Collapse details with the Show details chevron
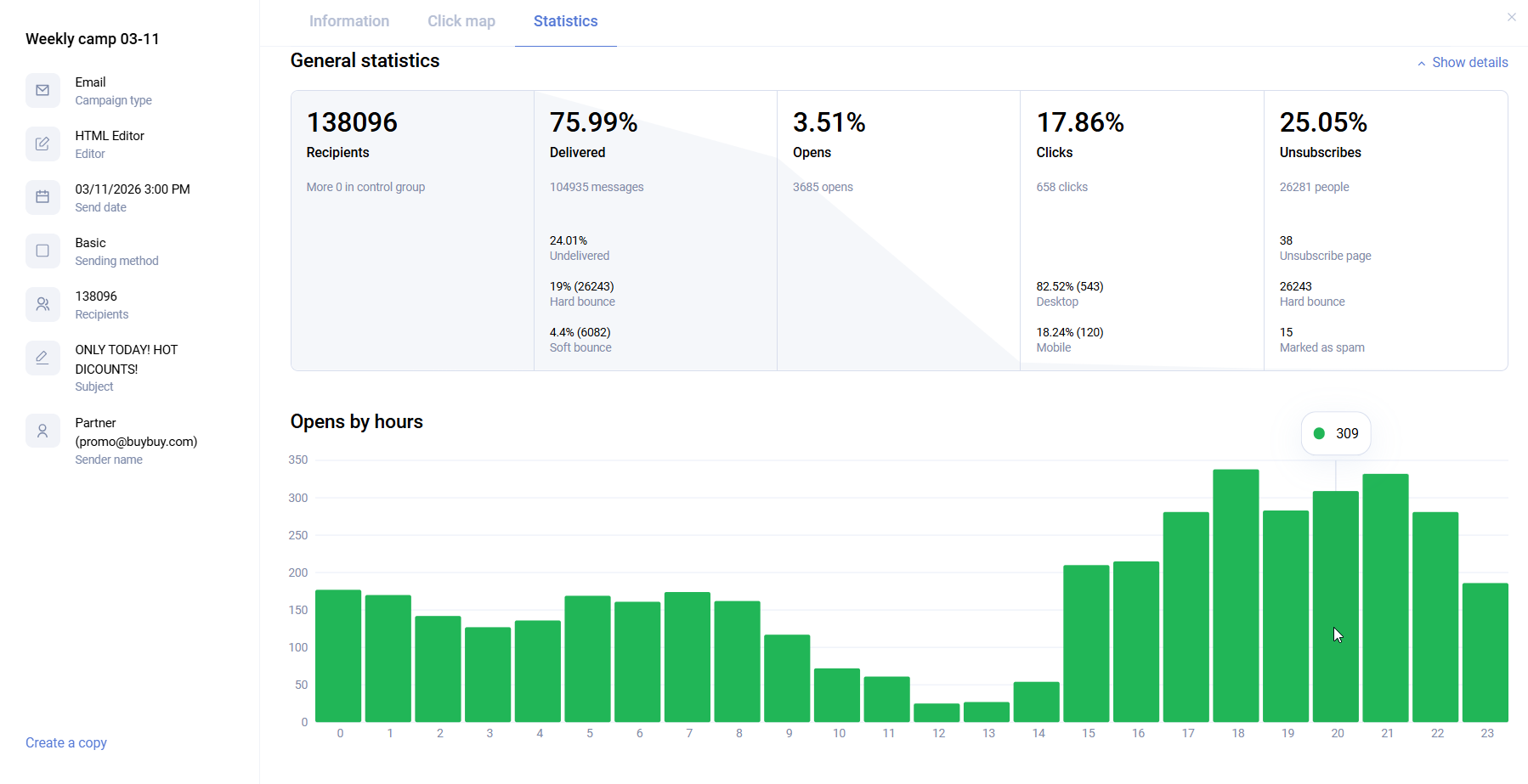This screenshot has height=784, width=1528. [x=1421, y=64]
